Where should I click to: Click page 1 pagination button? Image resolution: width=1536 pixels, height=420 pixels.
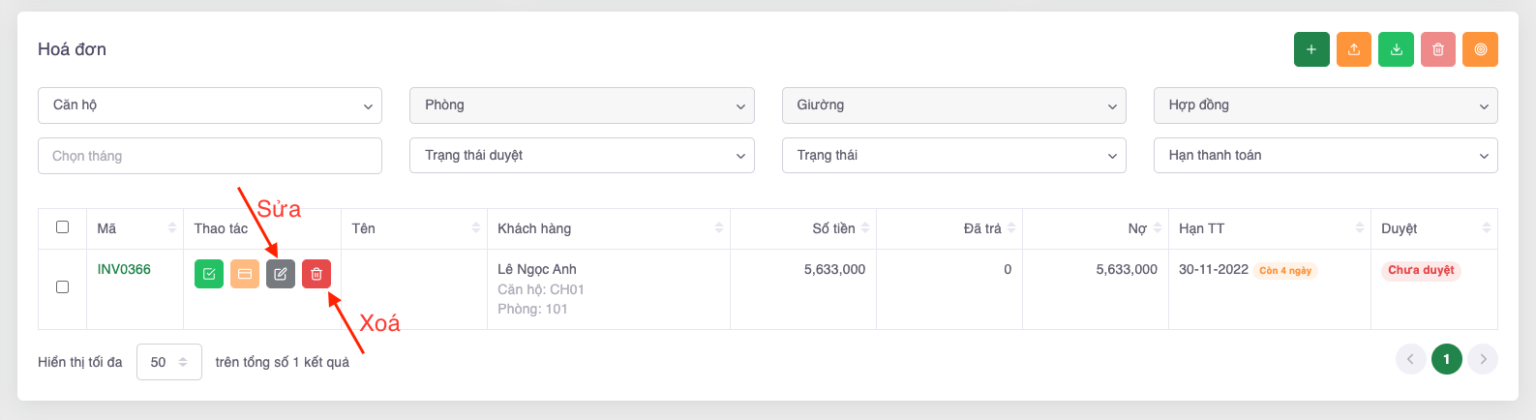[x=1446, y=358]
